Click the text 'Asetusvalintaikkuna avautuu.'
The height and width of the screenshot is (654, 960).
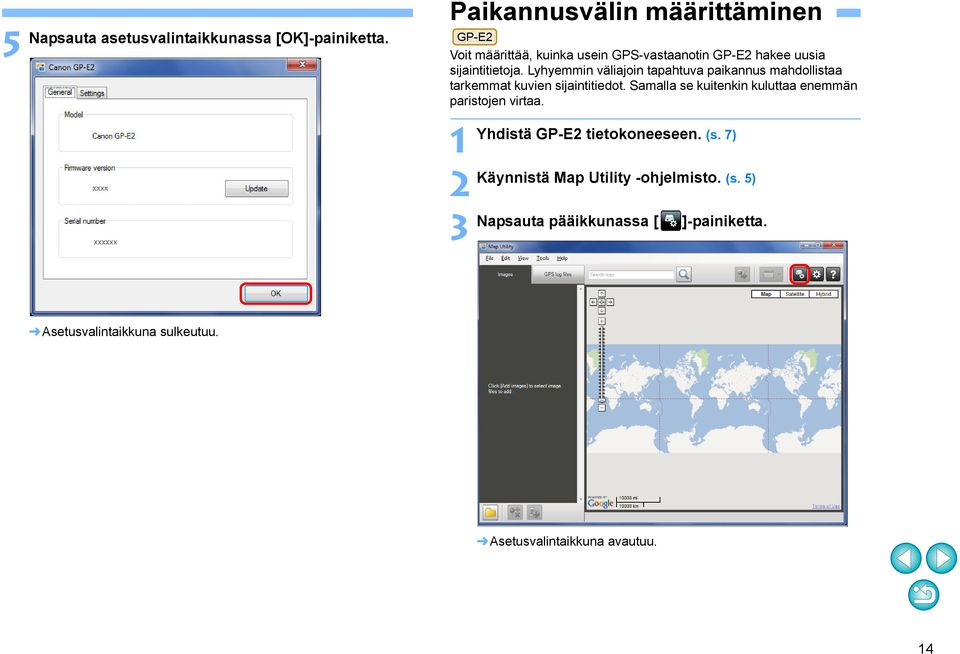tap(573, 541)
